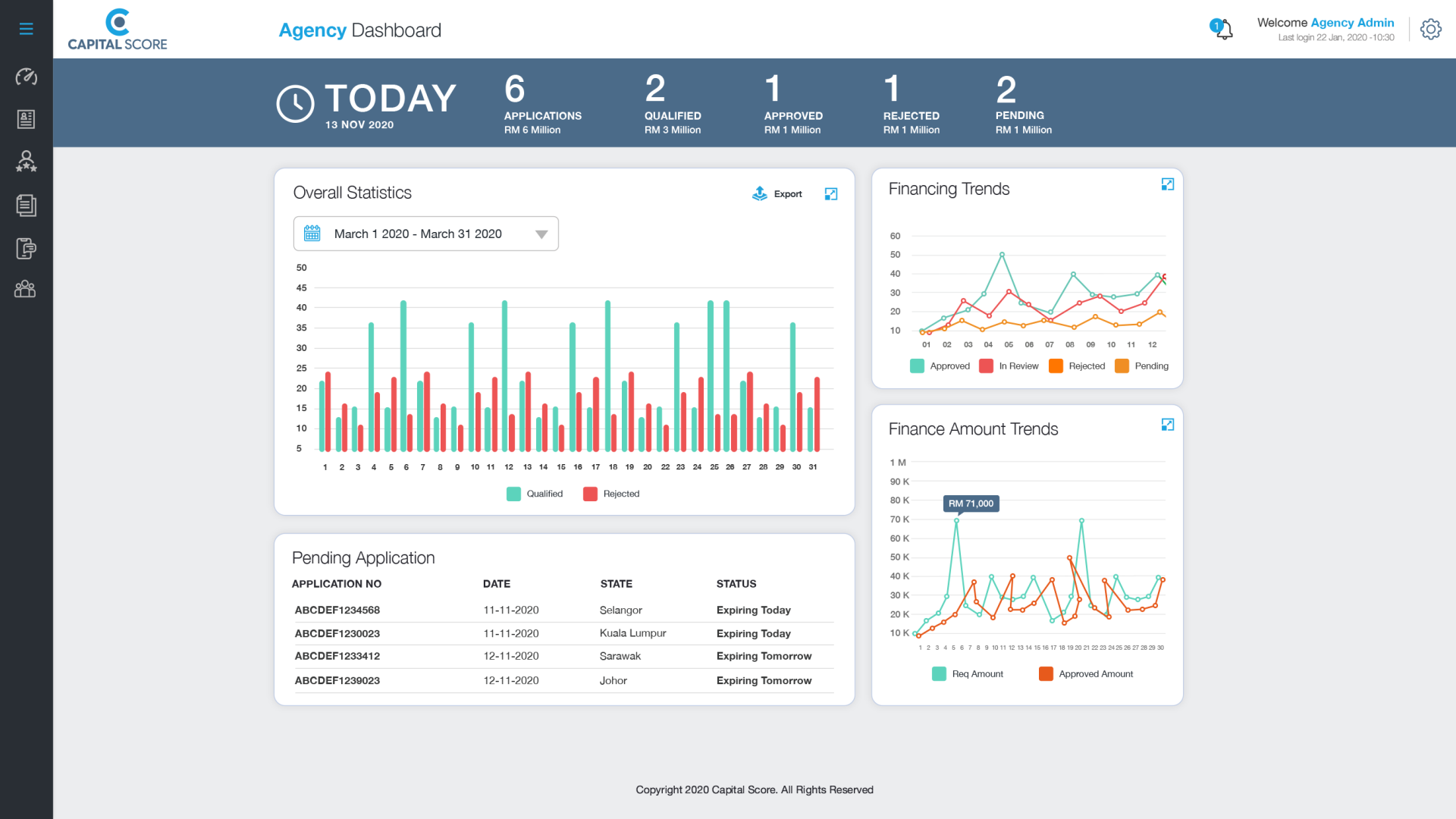Screen dimensions: 1456x819
Task: Toggle the Approved legend in Financing Trends
Action: pyautogui.click(x=940, y=366)
